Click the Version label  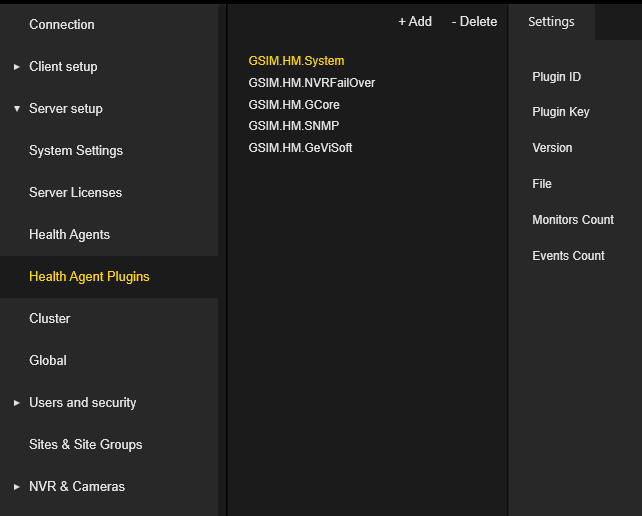[x=552, y=148]
